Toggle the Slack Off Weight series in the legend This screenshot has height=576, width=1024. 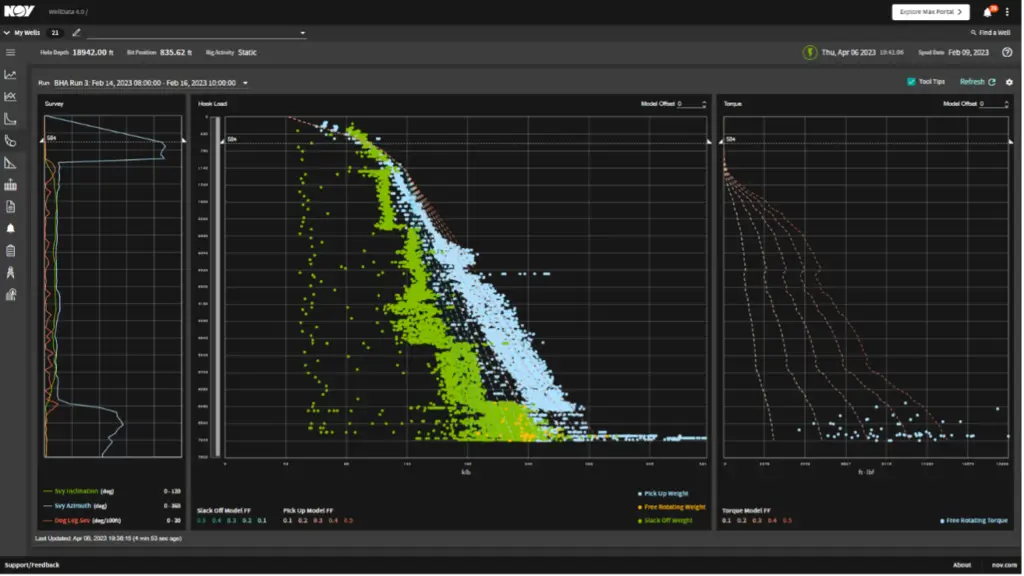point(666,521)
